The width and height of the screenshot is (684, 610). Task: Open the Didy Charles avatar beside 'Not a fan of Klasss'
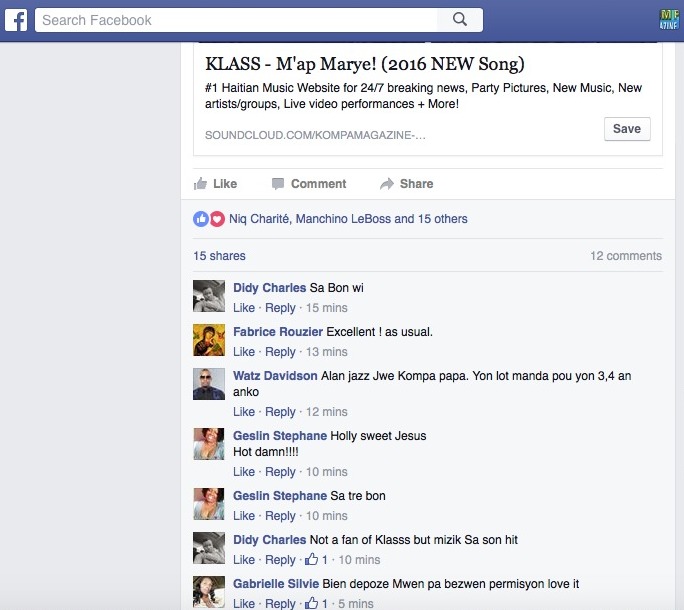(209, 548)
